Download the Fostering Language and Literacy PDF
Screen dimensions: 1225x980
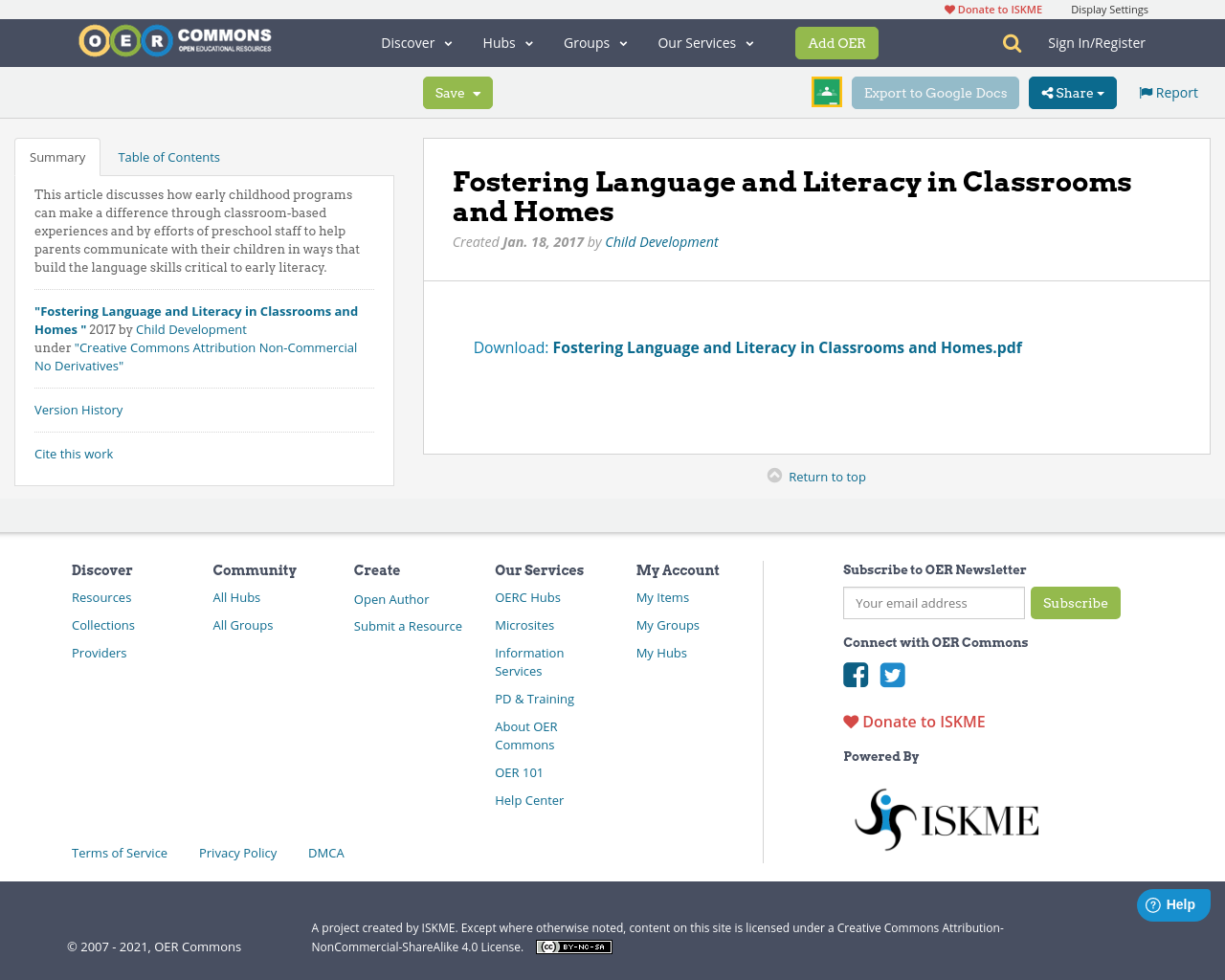coord(787,347)
